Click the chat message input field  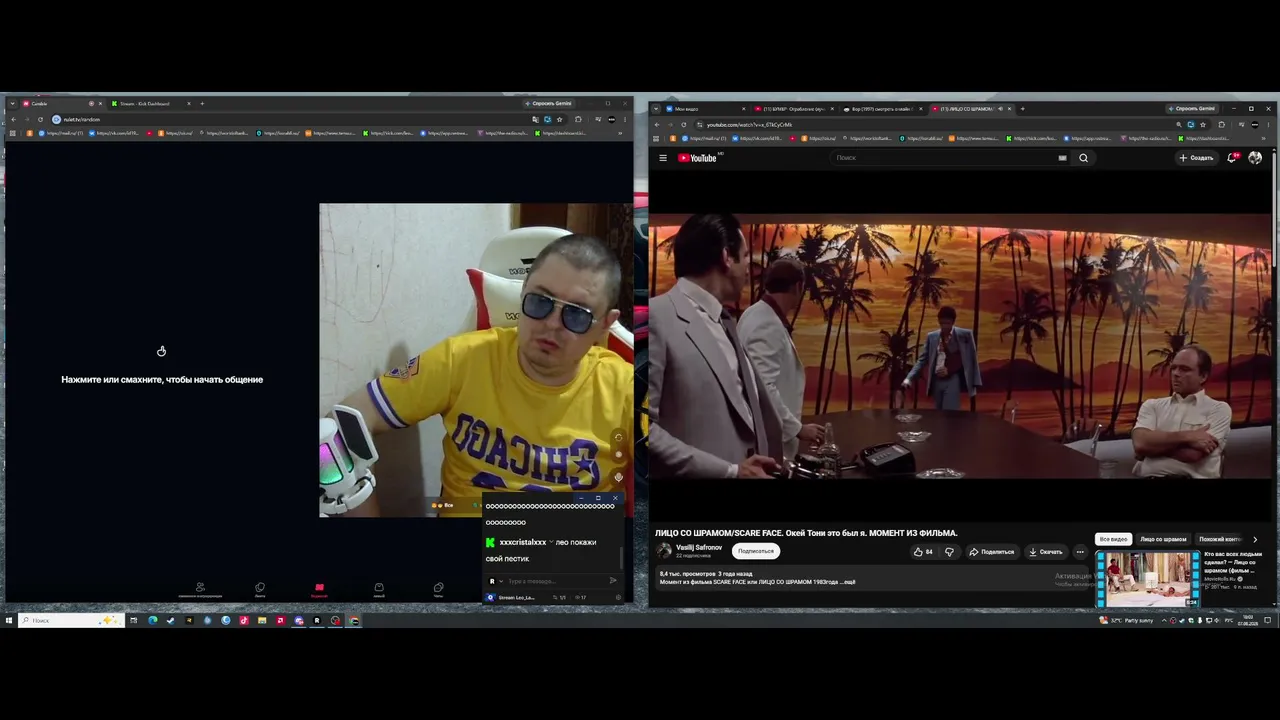point(553,581)
